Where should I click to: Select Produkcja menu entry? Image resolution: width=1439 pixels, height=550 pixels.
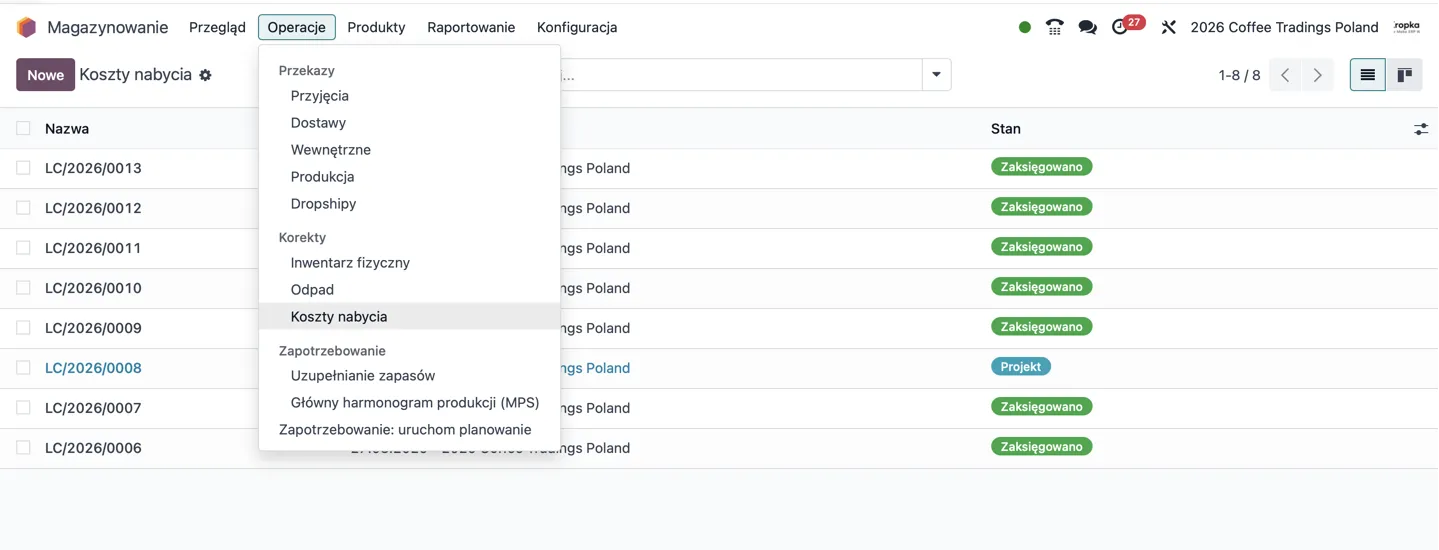coord(409,177)
